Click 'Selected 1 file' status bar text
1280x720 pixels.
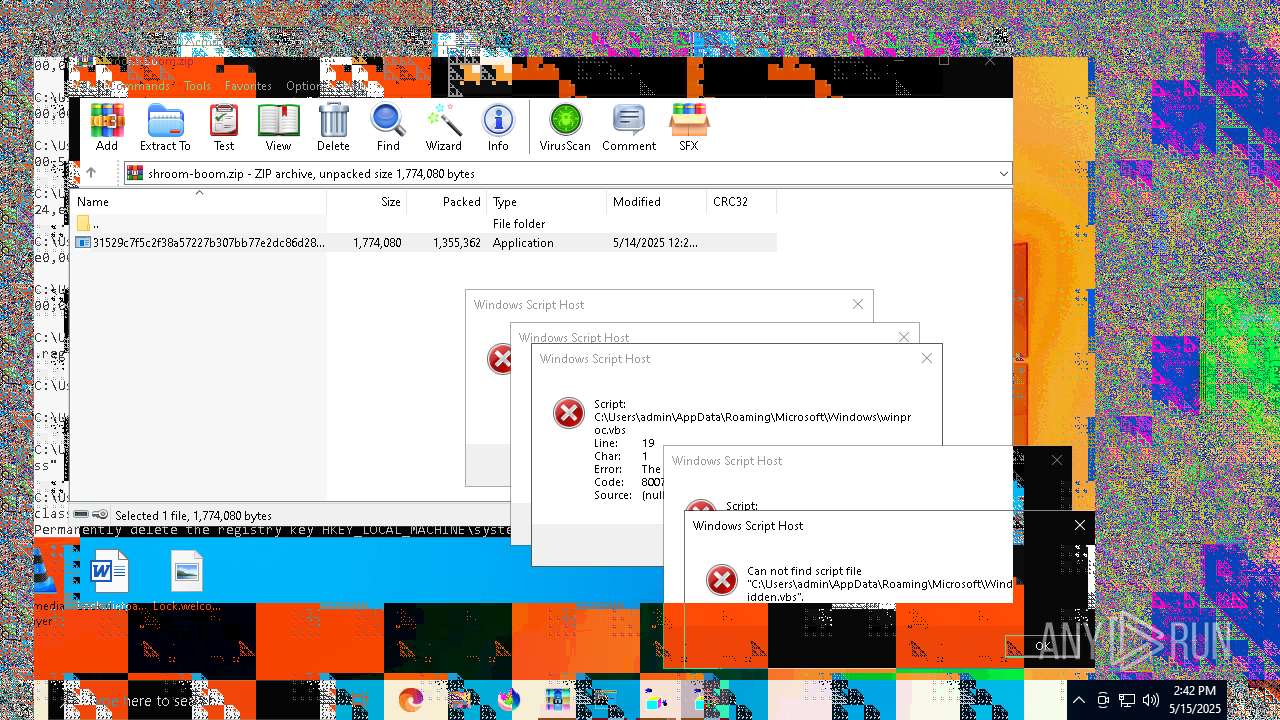tap(193, 516)
